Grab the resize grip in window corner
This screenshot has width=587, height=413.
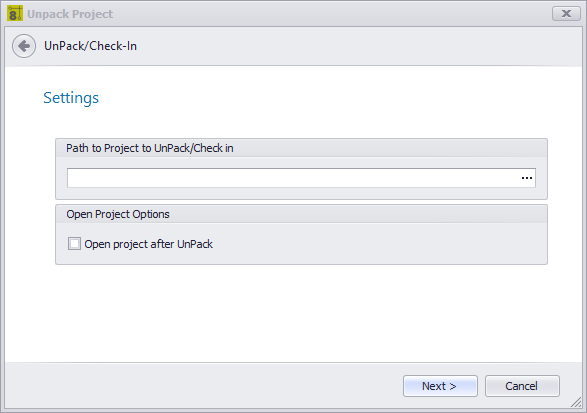pyautogui.click(x=576, y=403)
